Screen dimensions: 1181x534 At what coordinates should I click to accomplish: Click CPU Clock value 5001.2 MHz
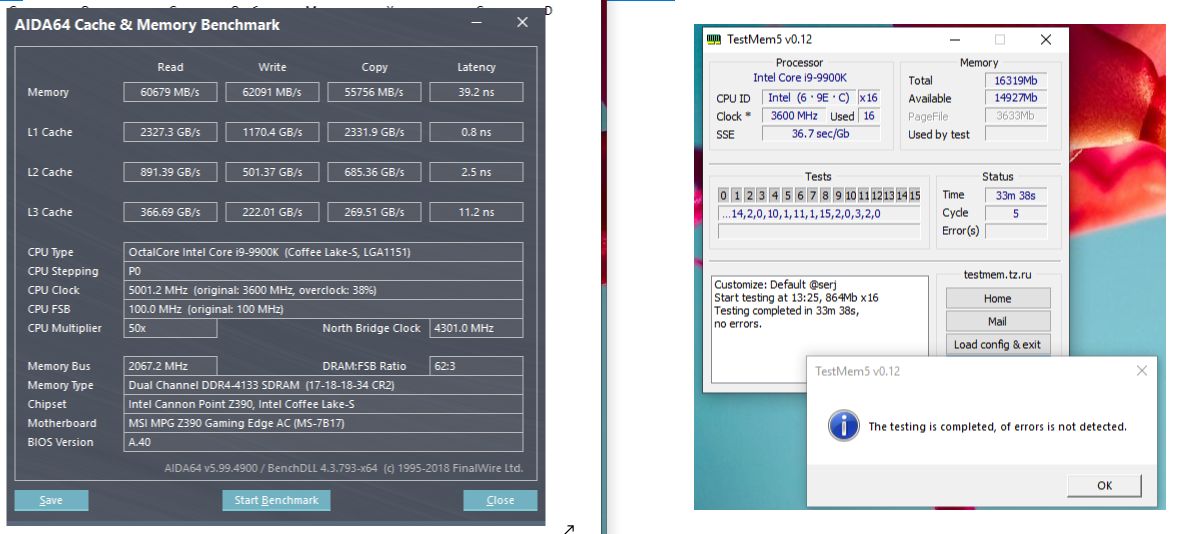coord(323,290)
